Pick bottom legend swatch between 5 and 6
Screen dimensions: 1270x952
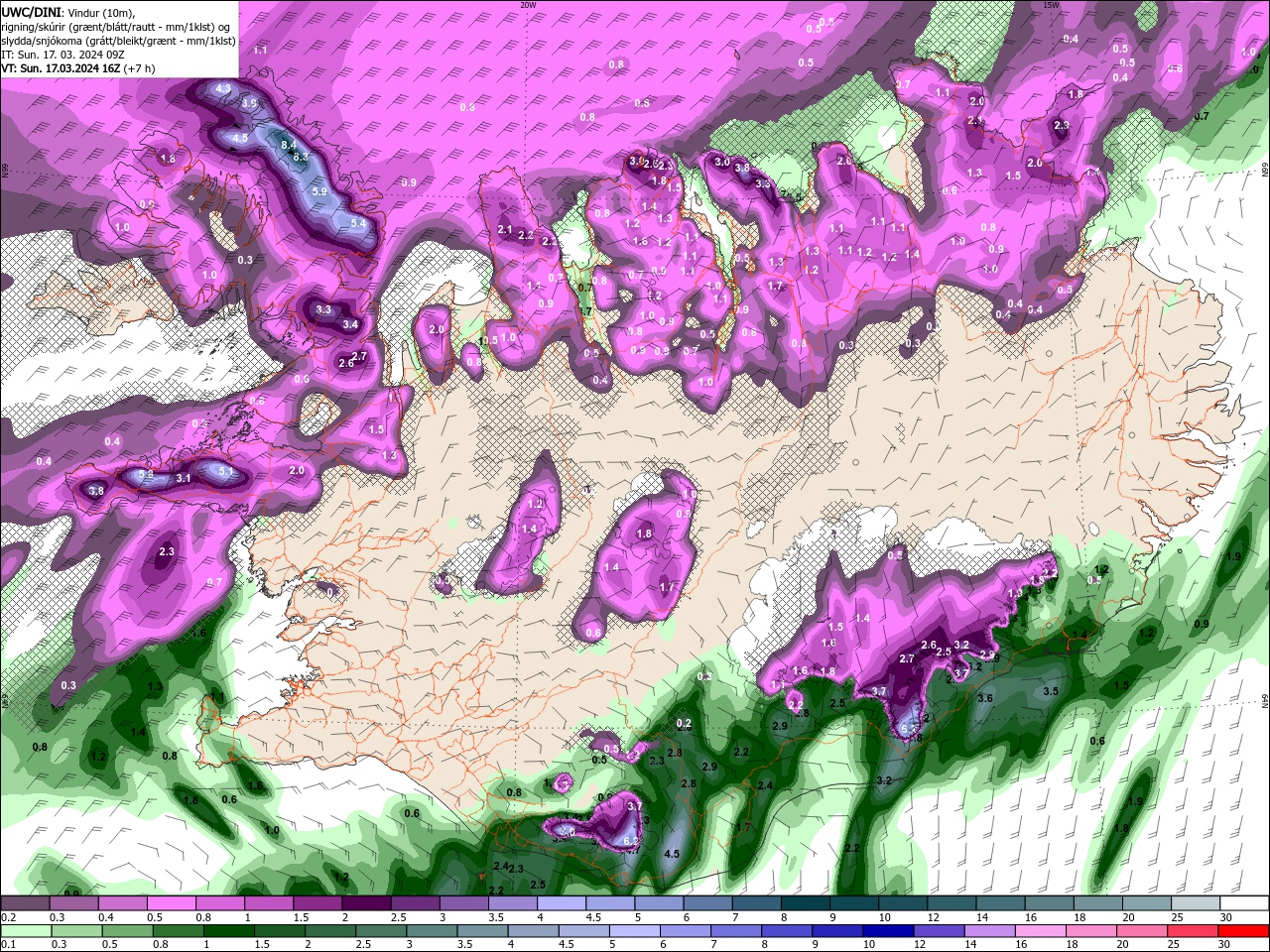click(x=635, y=931)
